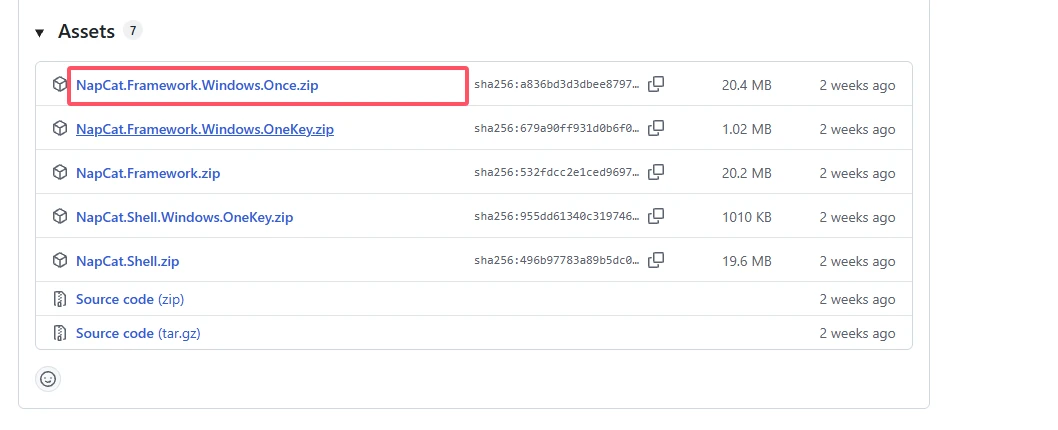Download Source code (zip)
The height and width of the screenshot is (430, 1058).
click(130, 299)
